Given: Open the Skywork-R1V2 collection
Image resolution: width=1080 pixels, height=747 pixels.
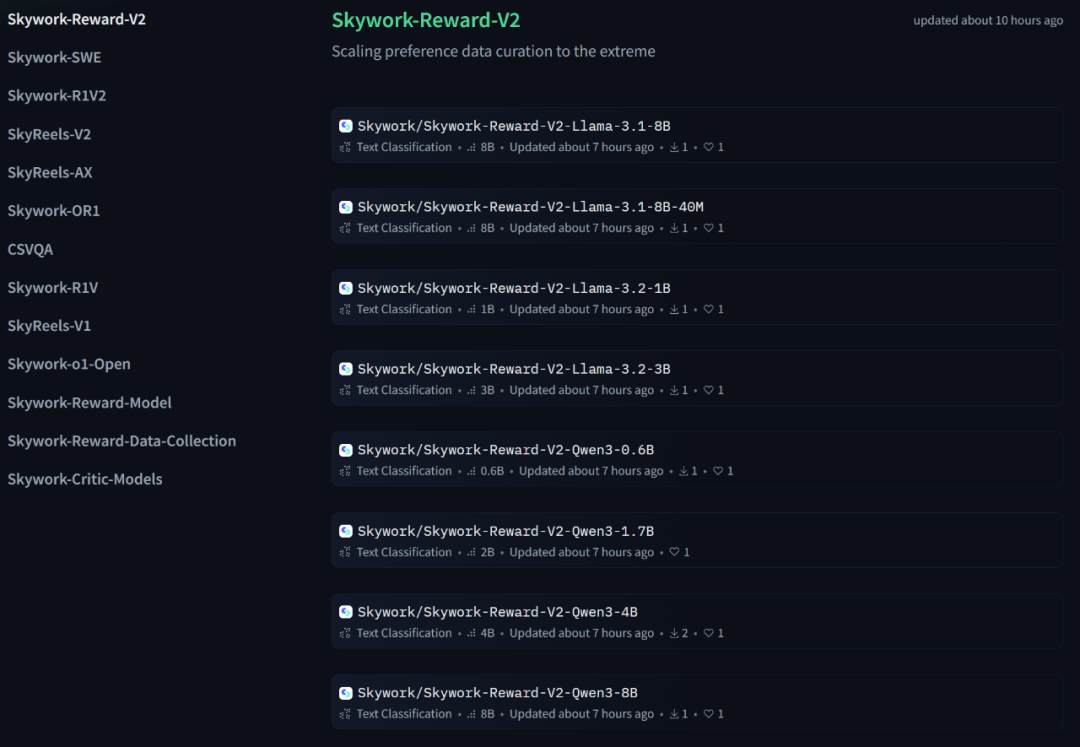Looking at the screenshot, I should click(56, 96).
